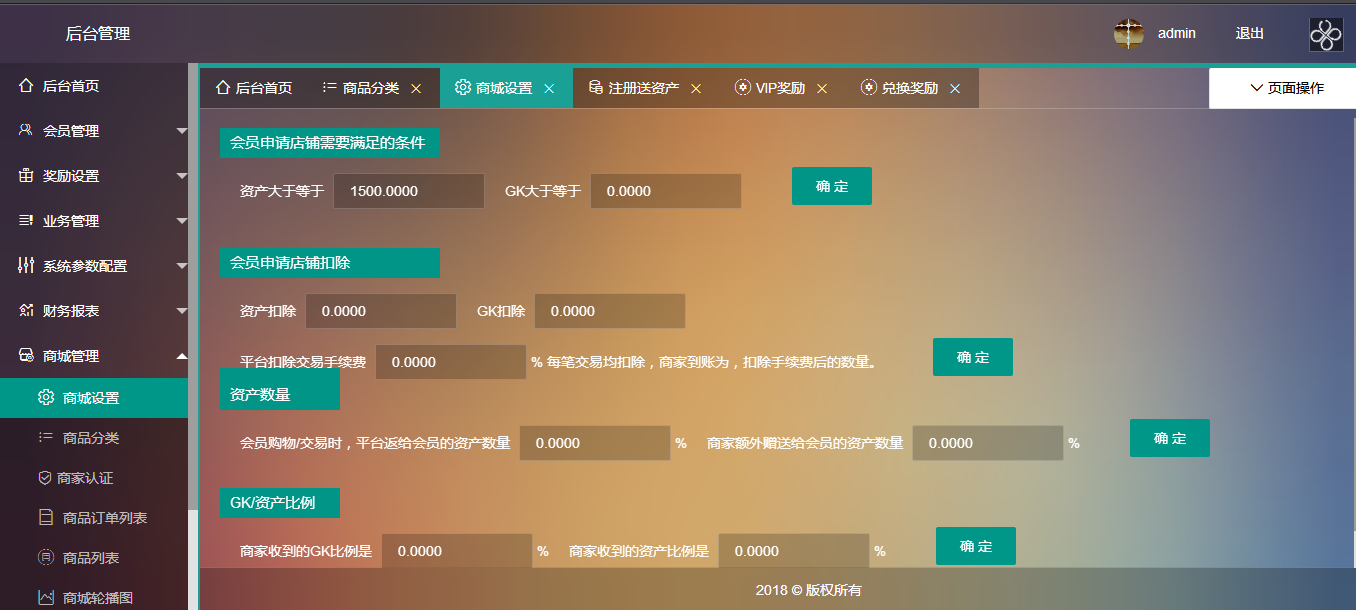The height and width of the screenshot is (610, 1356).
Task: Close the 兑换奖励 tab
Action: [955, 89]
